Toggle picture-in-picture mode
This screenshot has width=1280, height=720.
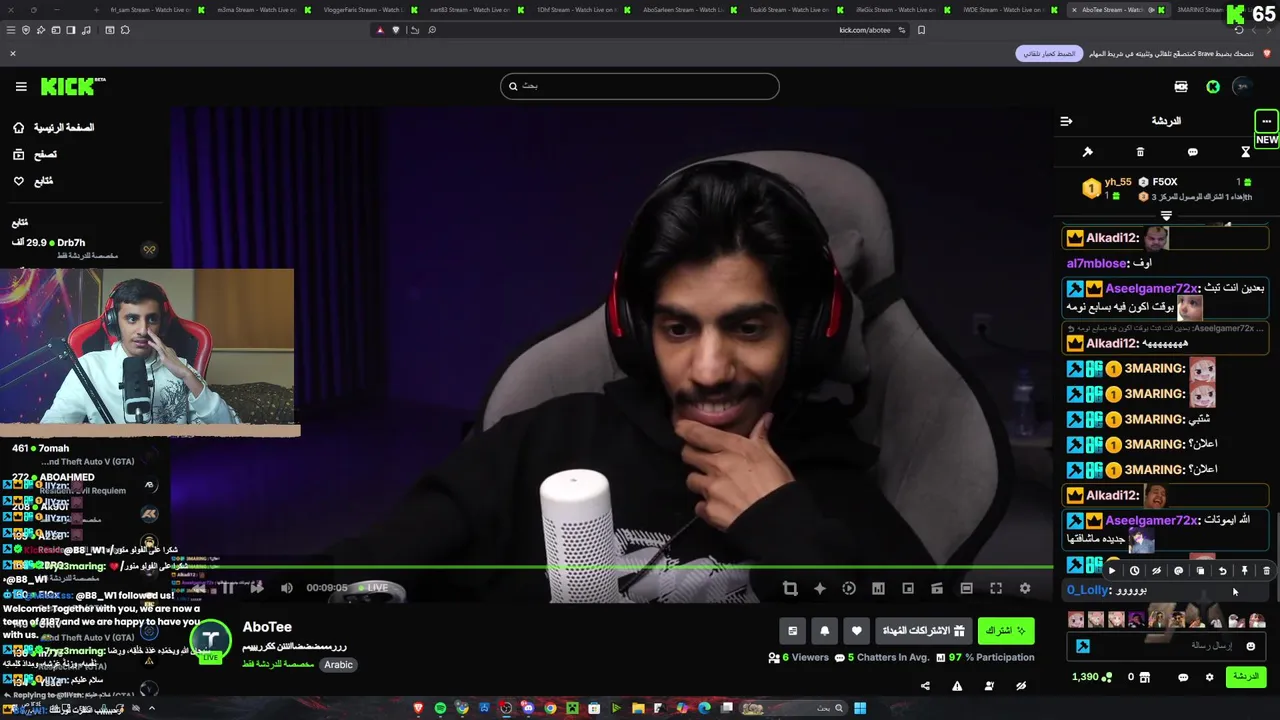(908, 589)
